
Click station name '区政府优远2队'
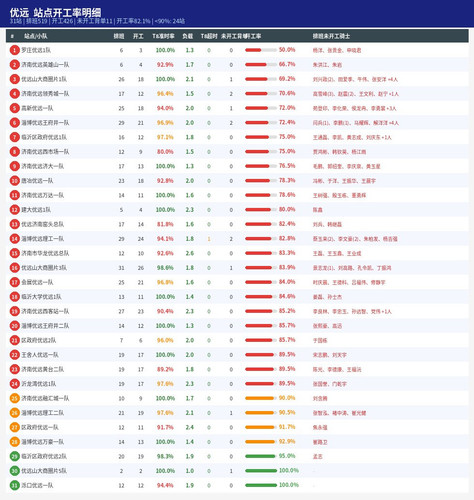click(x=39, y=340)
